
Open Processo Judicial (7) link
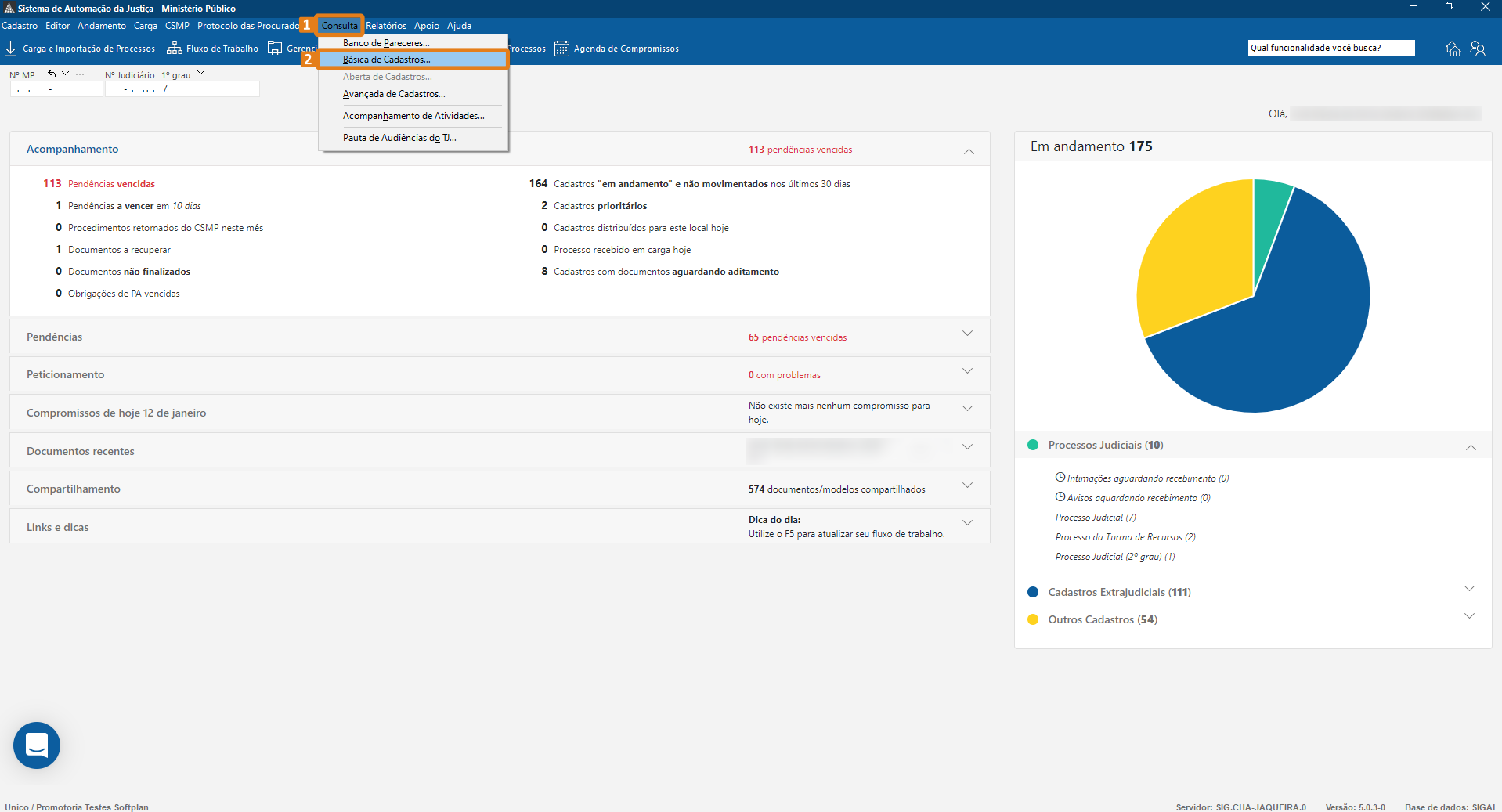[x=1096, y=518]
